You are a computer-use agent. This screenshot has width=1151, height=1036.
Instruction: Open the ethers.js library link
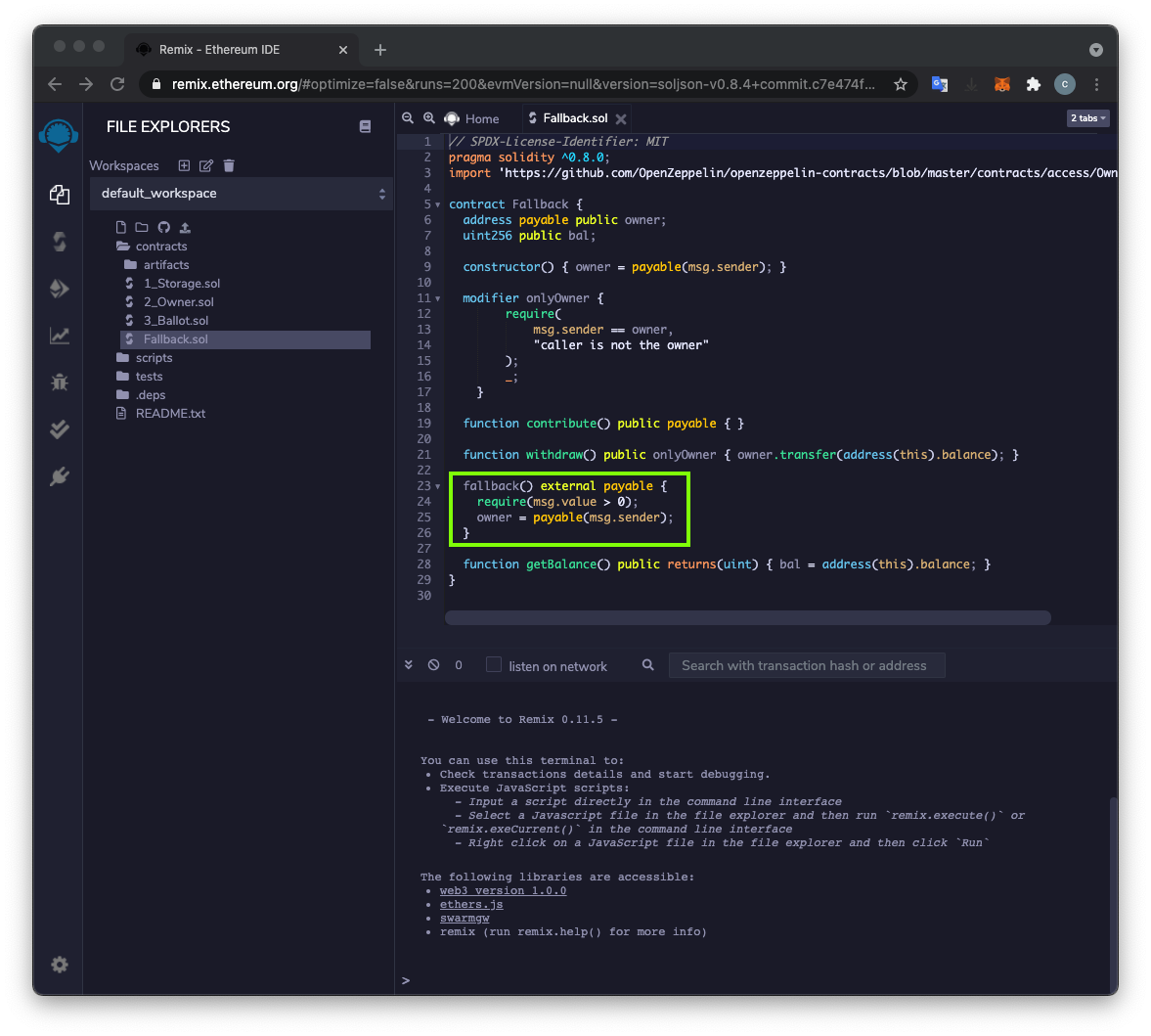coord(471,905)
